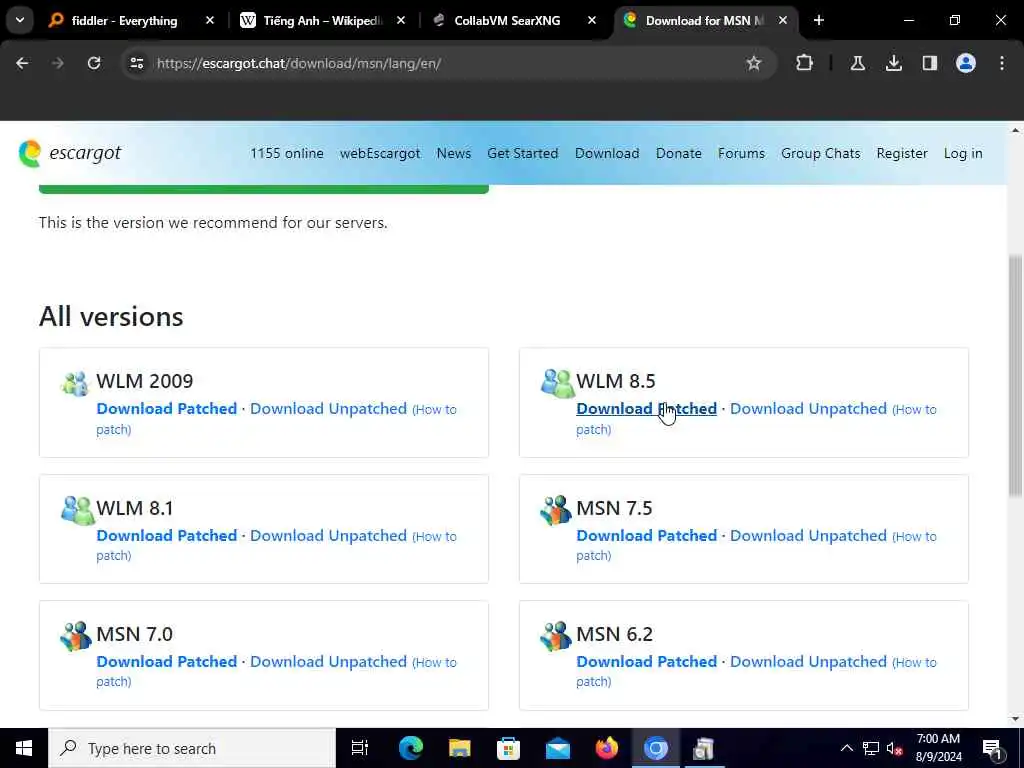Click the MSN 6.2 messenger icon
Screen dimensions: 1024x768
click(x=556, y=636)
